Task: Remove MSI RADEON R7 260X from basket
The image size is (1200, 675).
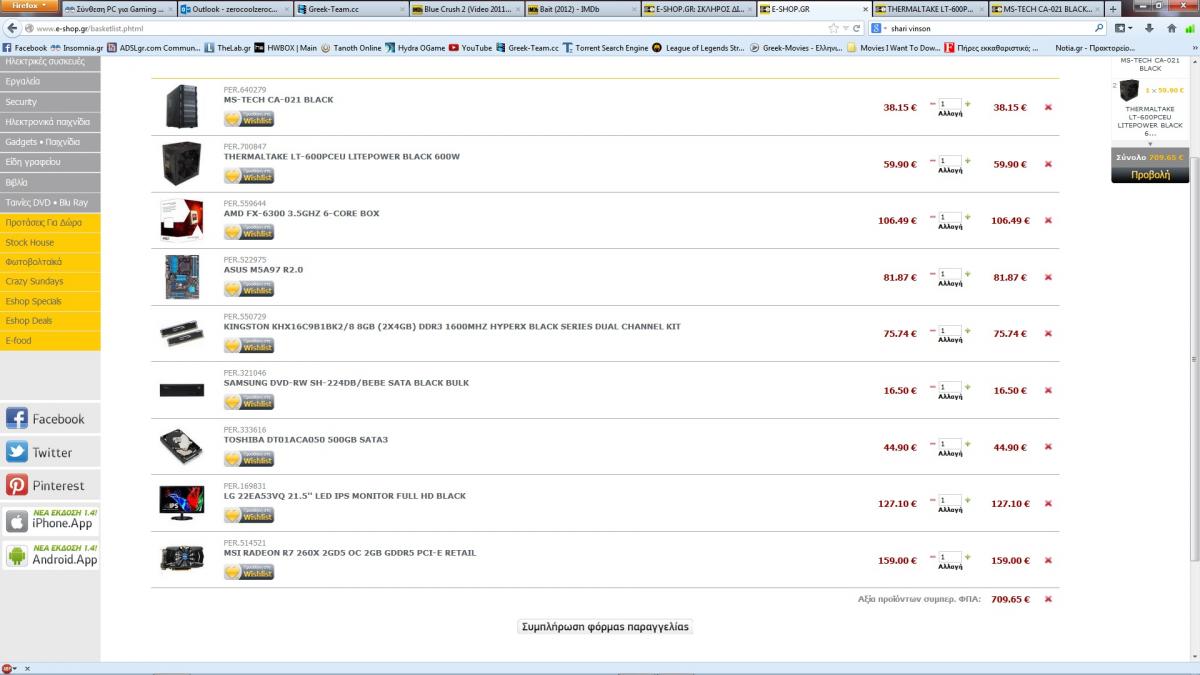Action: point(1048,561)
